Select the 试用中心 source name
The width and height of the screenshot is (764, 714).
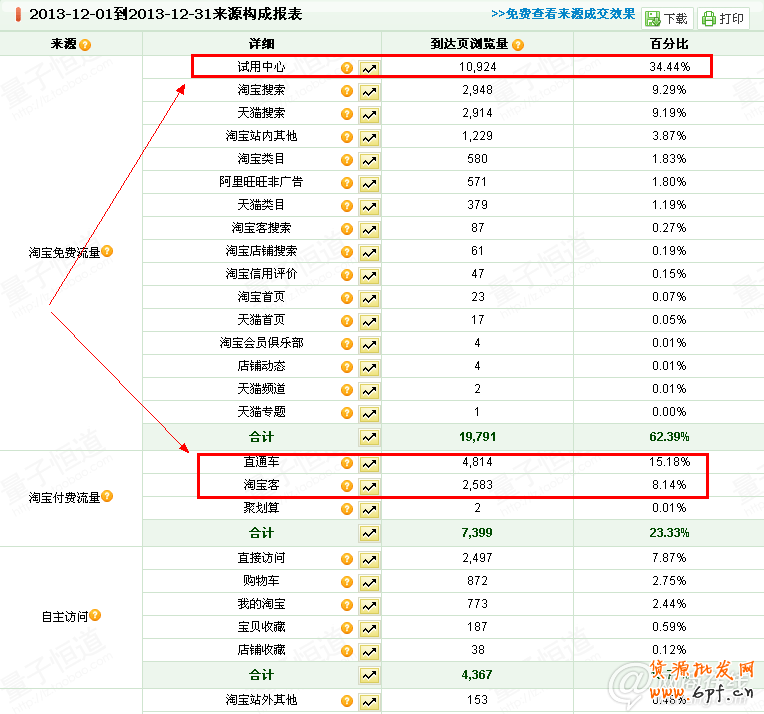pos(261,67)
